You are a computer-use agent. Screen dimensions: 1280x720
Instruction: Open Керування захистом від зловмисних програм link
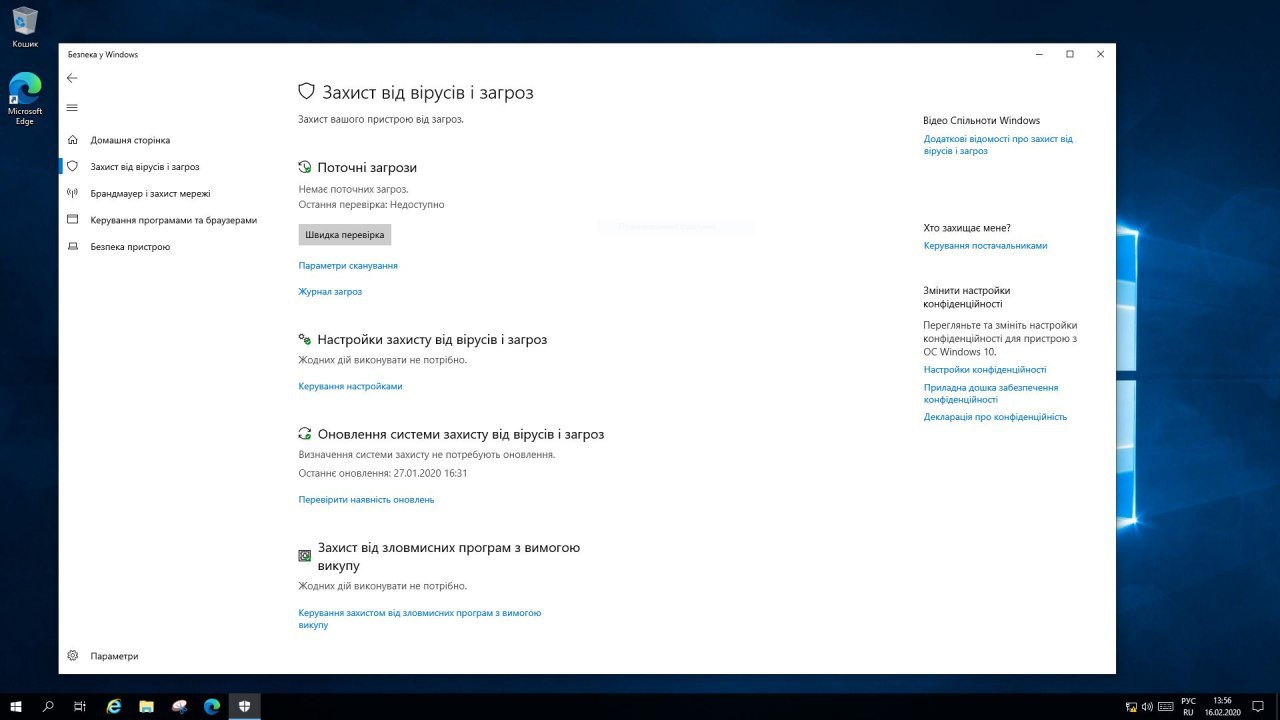point(420,618)
